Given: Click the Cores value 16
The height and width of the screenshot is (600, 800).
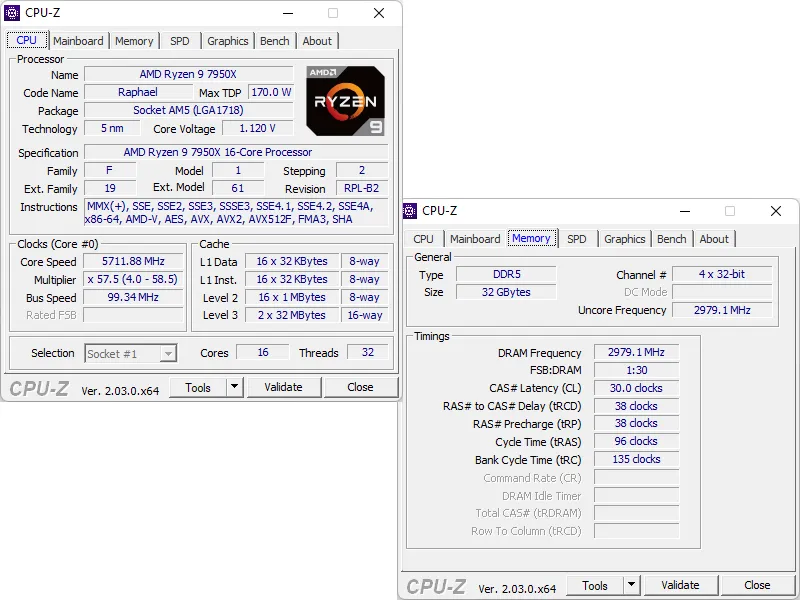Looking at the screenshot, I should (x=263, y=352).
